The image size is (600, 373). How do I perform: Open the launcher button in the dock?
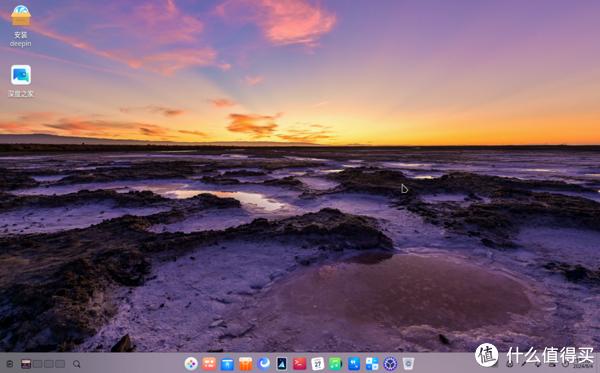click(10, 364)
